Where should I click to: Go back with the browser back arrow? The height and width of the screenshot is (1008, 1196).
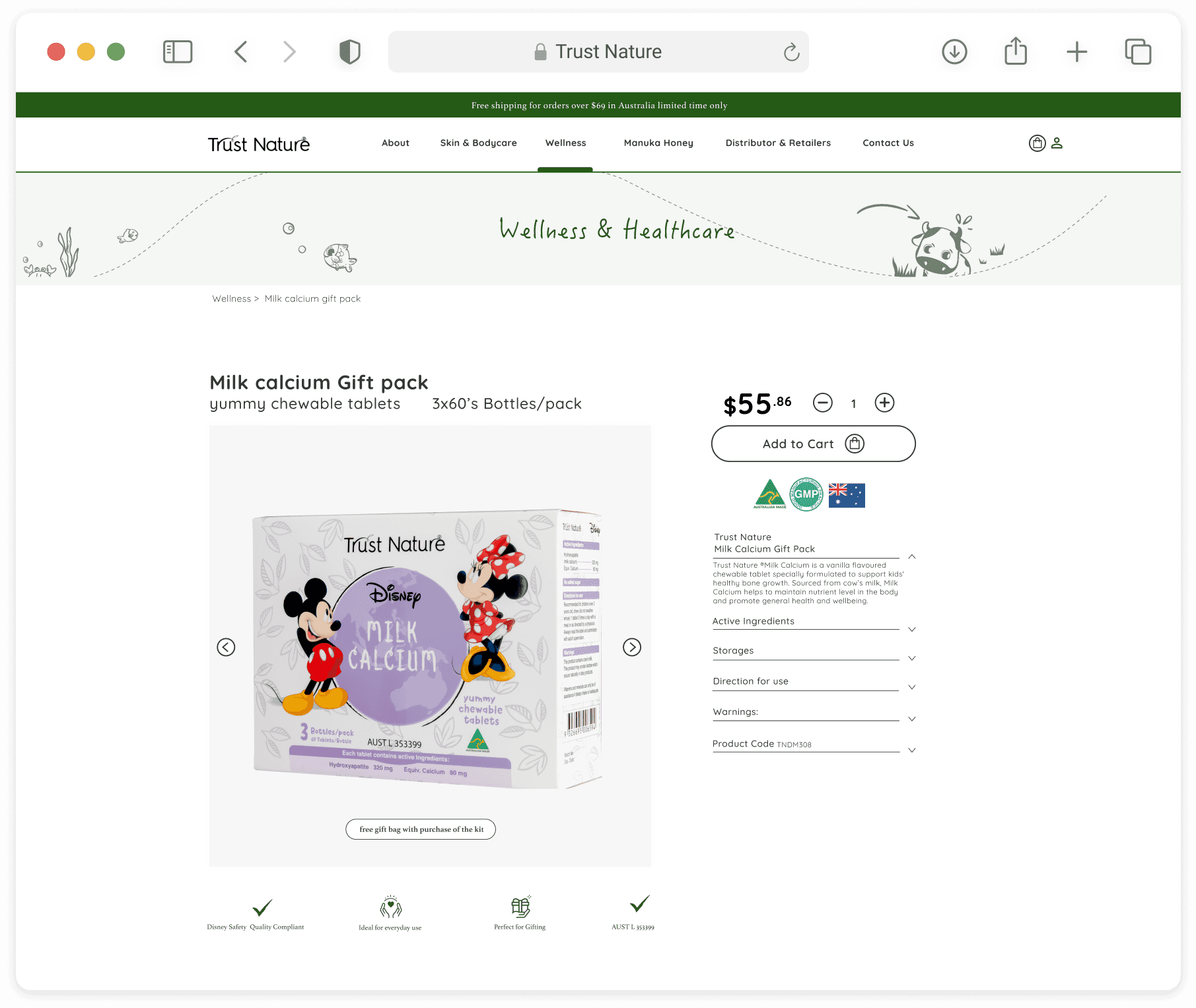coord(241,51)
